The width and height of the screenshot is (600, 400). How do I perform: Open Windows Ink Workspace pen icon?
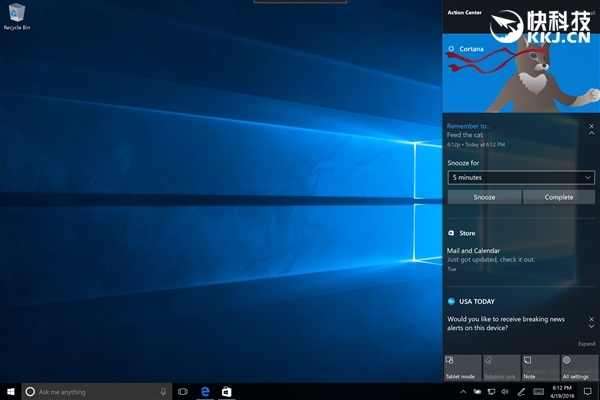click(522, 391)
